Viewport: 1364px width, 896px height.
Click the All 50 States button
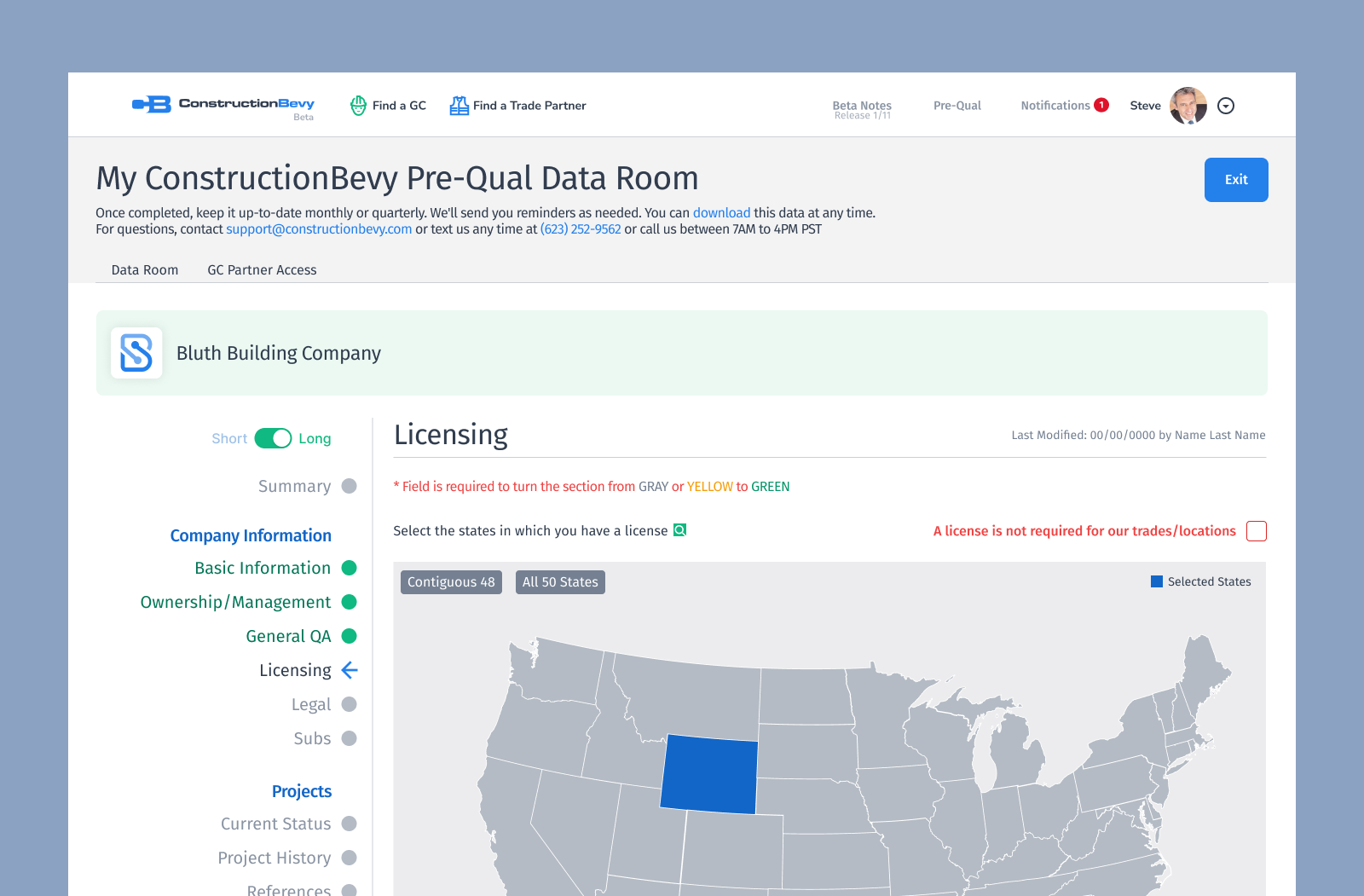pos(560,582)
